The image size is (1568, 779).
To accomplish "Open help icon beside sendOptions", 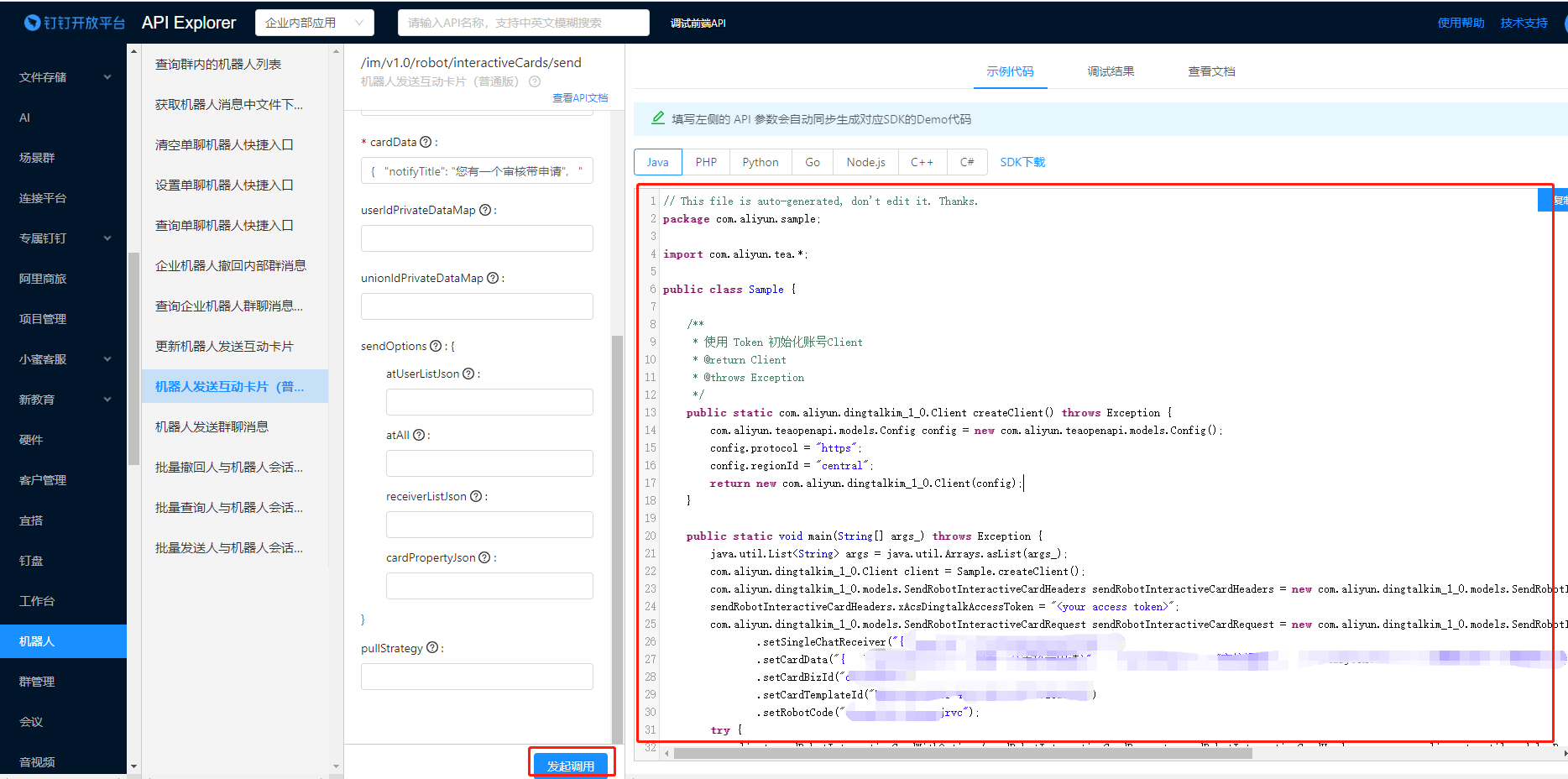I will (436, 346).
